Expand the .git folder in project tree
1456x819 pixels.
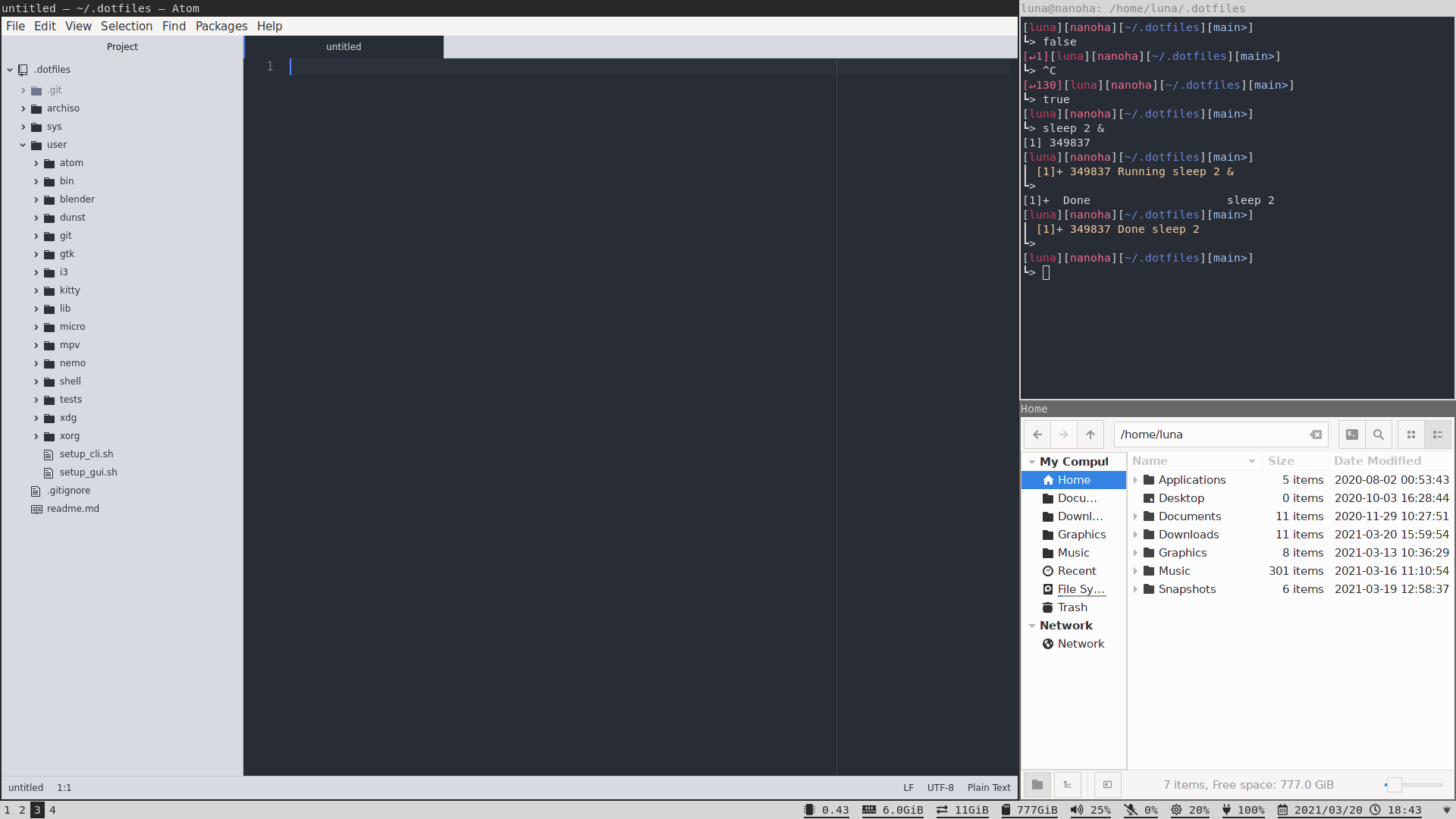coord(23,90)
